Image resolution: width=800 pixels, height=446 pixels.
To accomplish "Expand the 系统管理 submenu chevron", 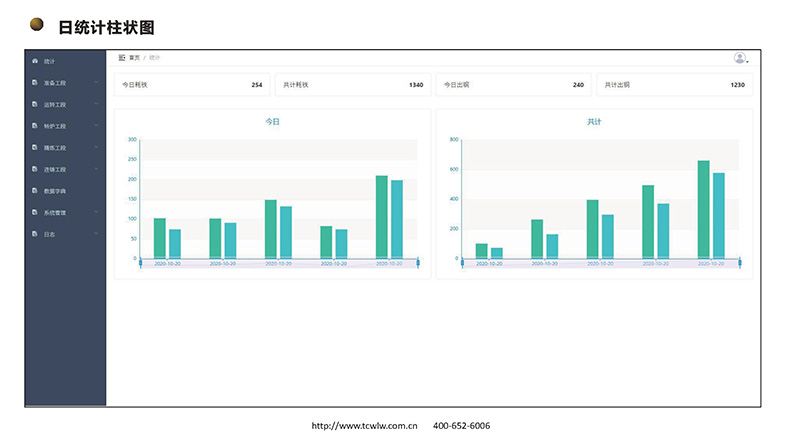I will (96, 212).
